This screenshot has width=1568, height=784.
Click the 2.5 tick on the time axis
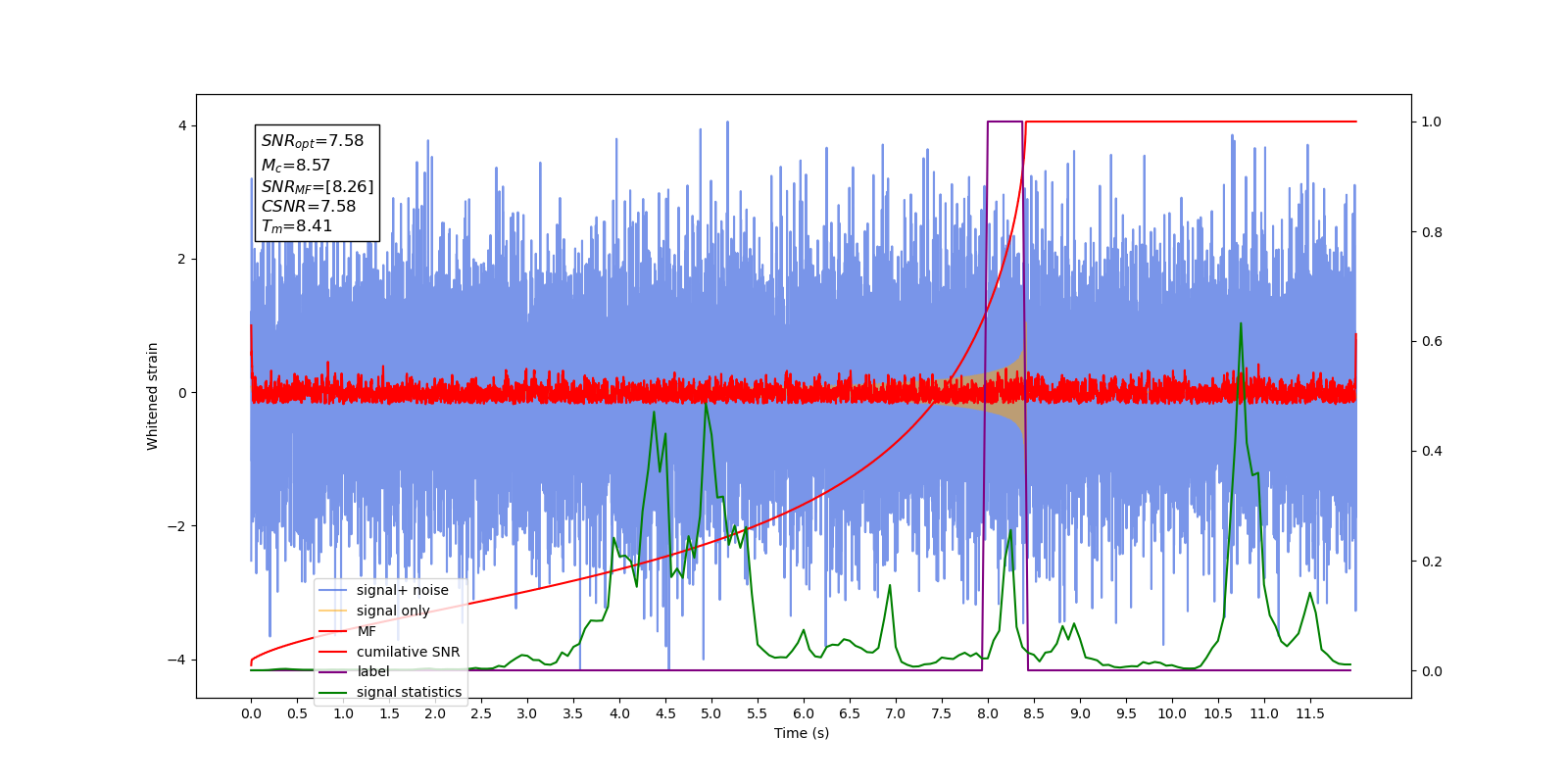(x=481, y=713)
